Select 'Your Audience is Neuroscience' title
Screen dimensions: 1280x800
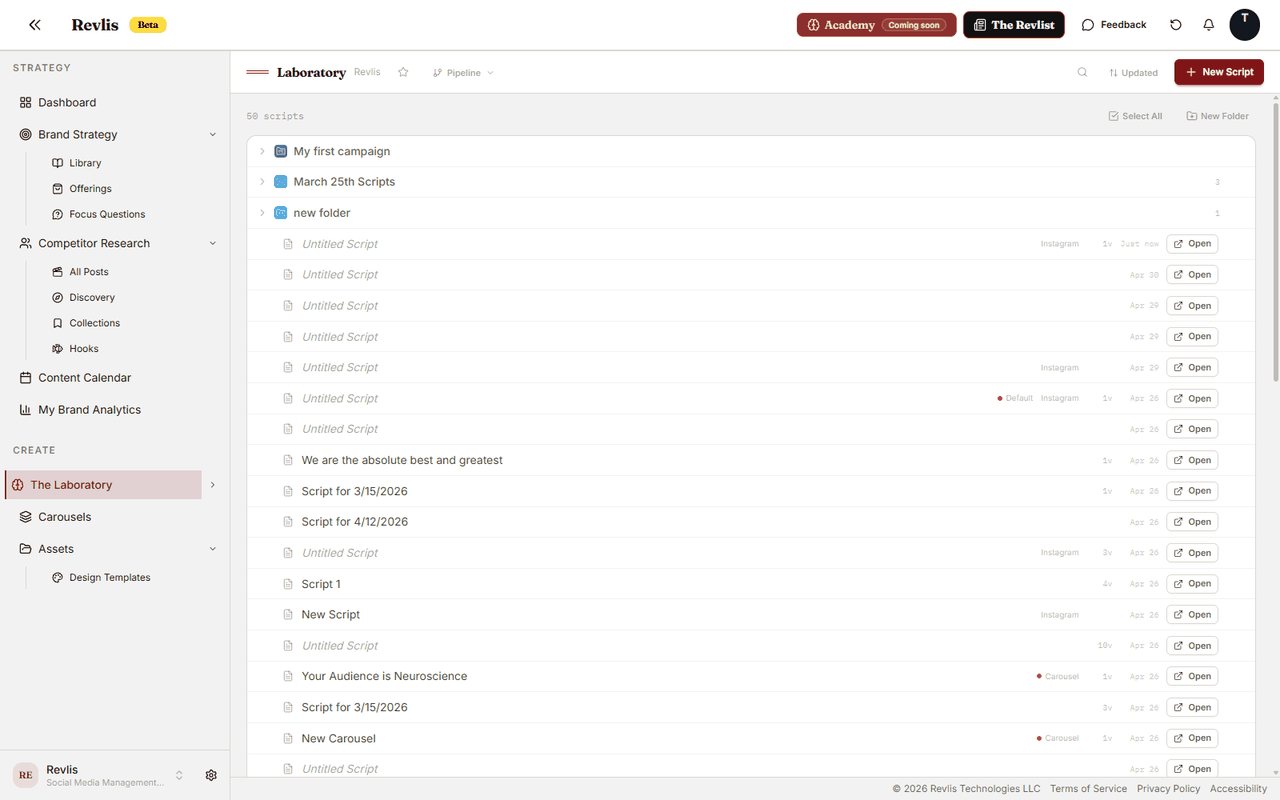[x=384, y=676]
